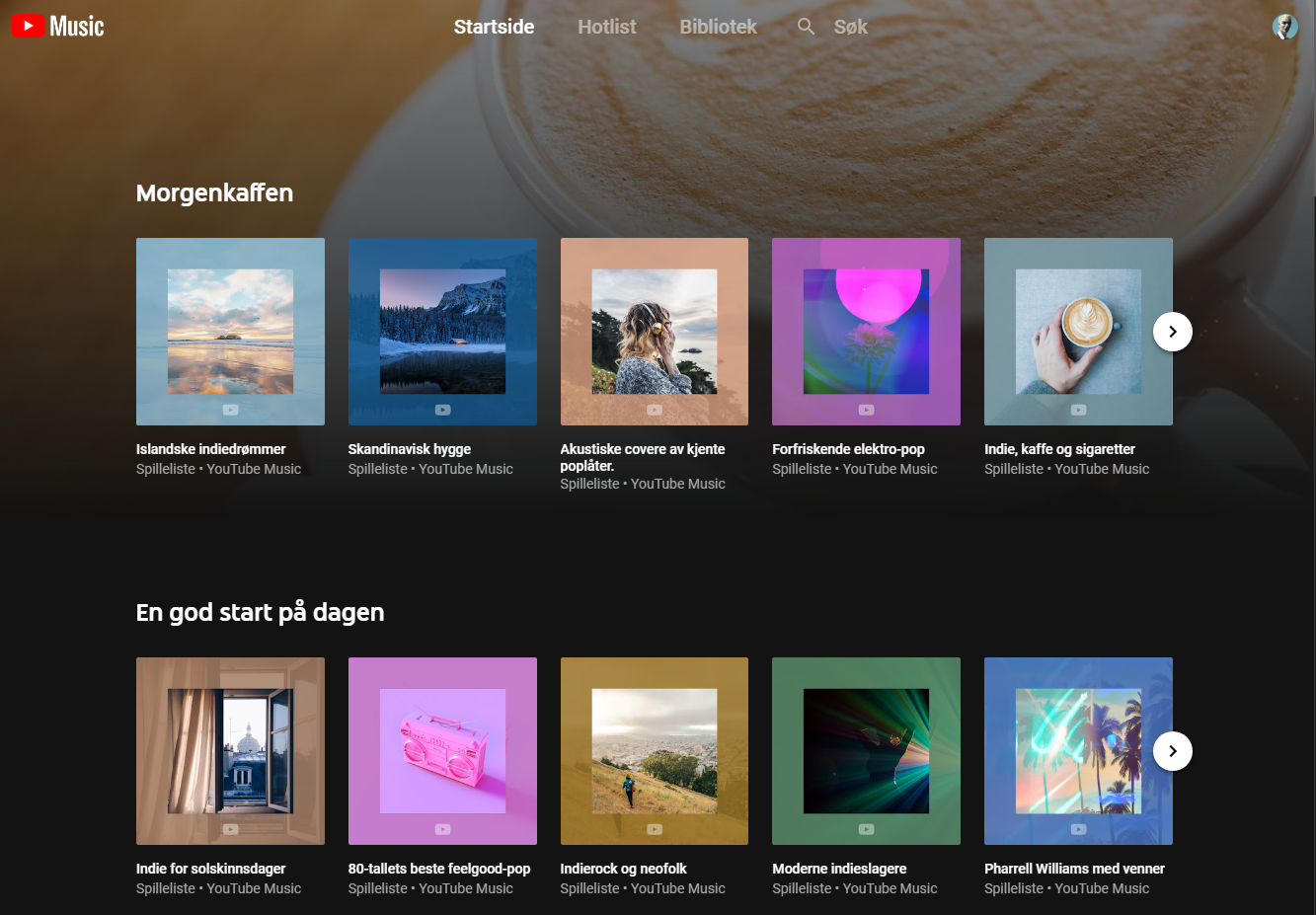Open the Hotlist tab
This screenshot has height=915, width=1316.
tap(606, 27)
